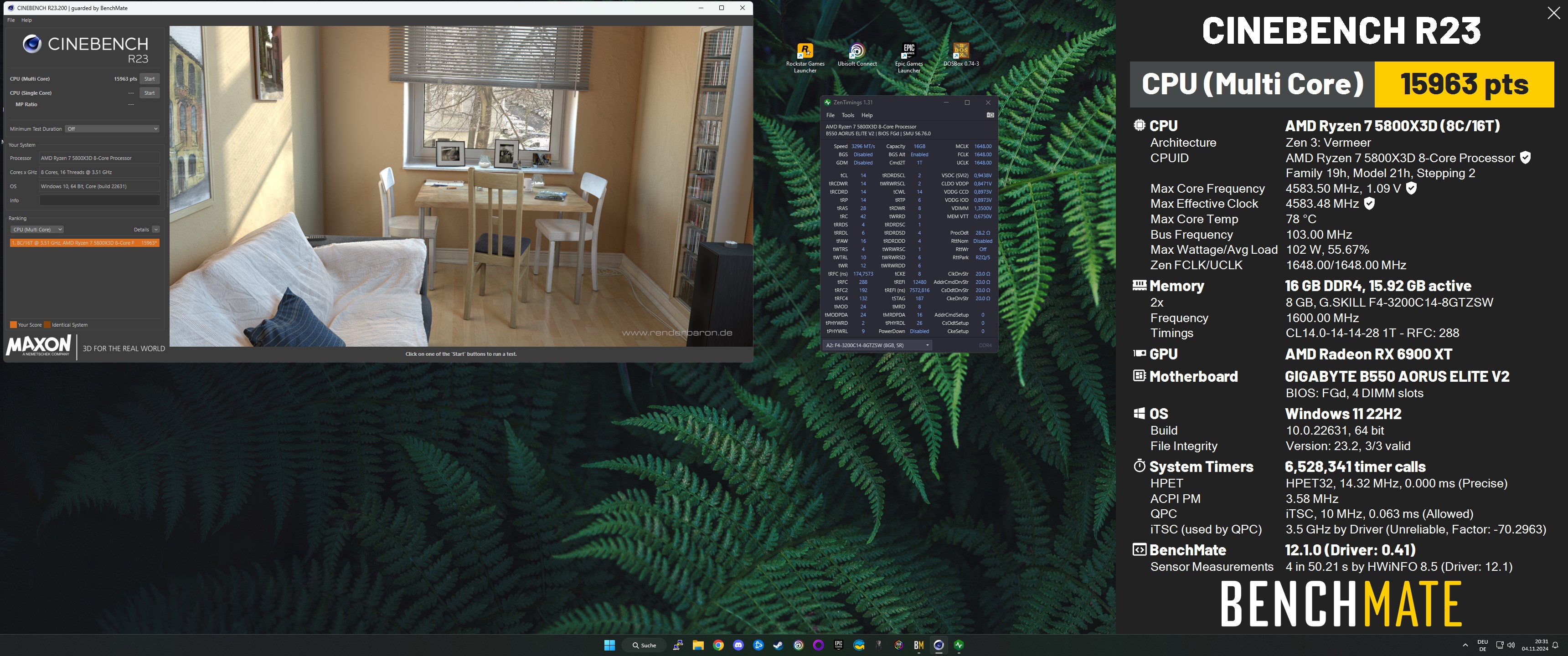Open the Cinebench File menu
This screenshot has width=1568, height=656.
11,20
